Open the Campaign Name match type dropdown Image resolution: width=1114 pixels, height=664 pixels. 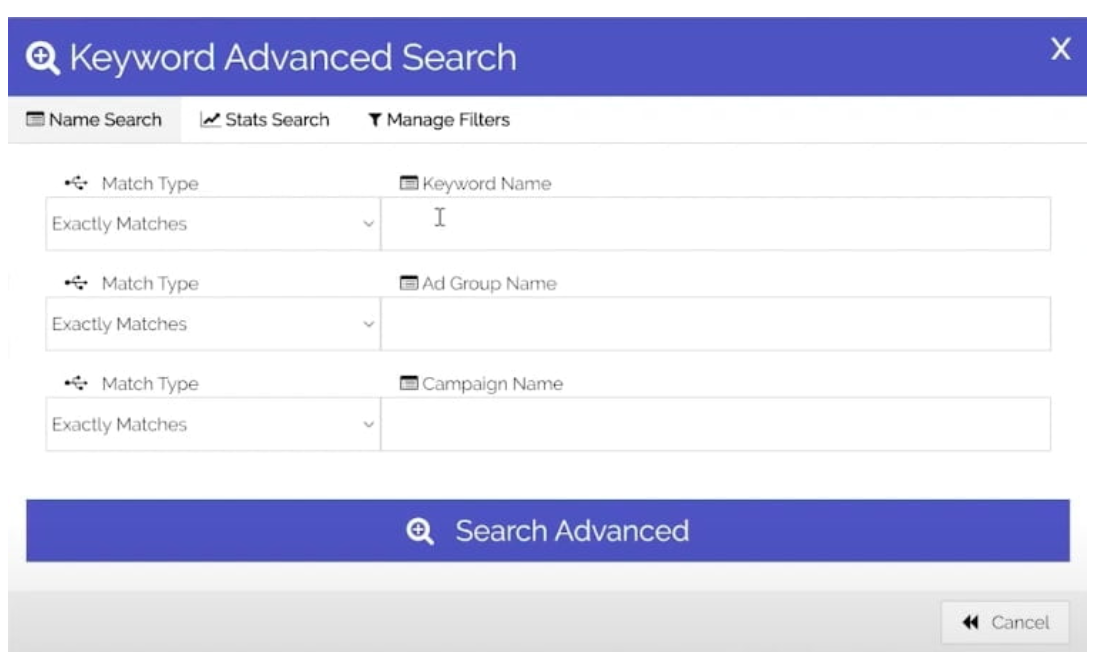(x=212, y=425)
